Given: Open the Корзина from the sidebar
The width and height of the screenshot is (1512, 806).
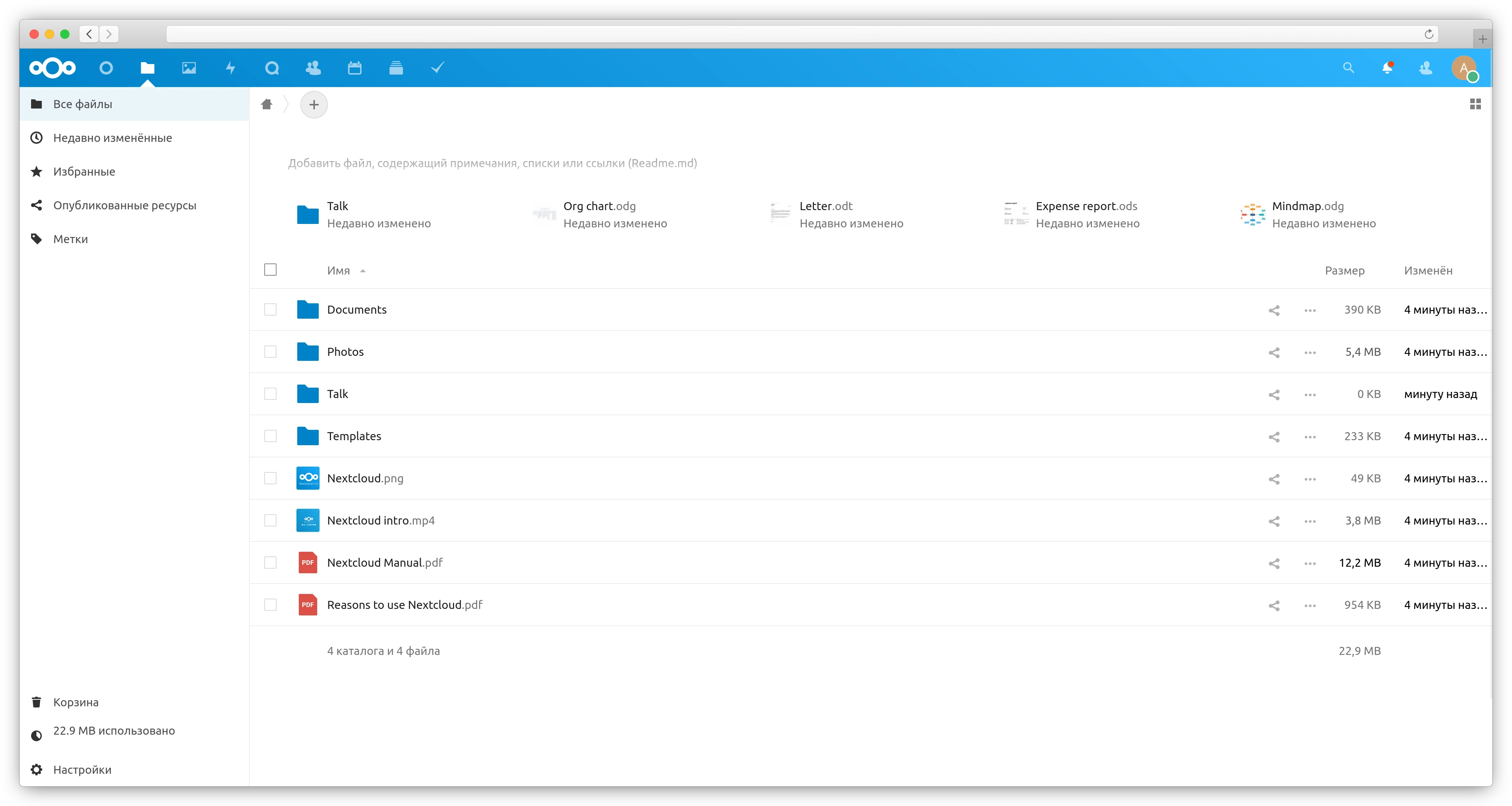Looking at the screenshot, I should point(76,702).
